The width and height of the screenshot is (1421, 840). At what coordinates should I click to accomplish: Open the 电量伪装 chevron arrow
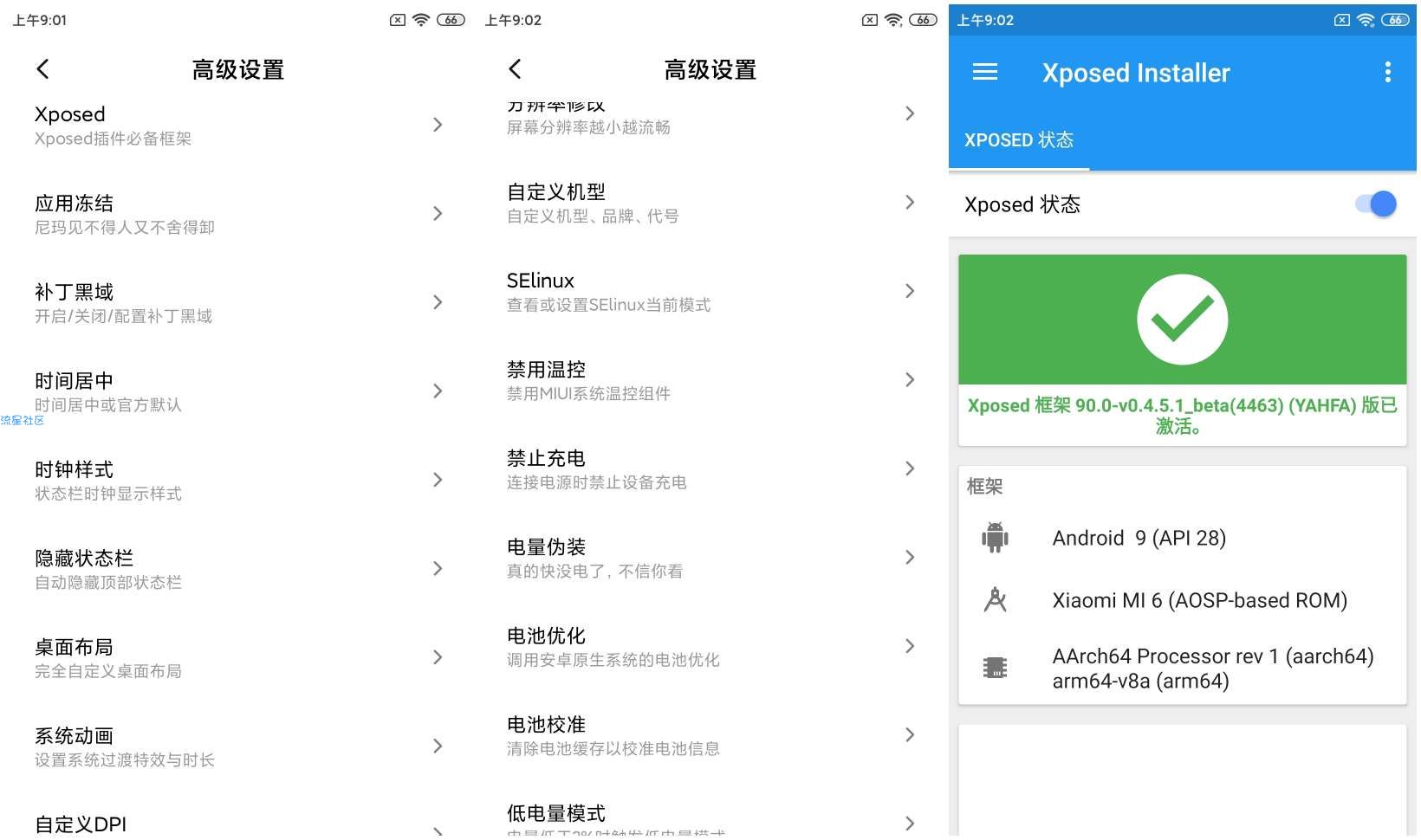click(x=910, y=558)
